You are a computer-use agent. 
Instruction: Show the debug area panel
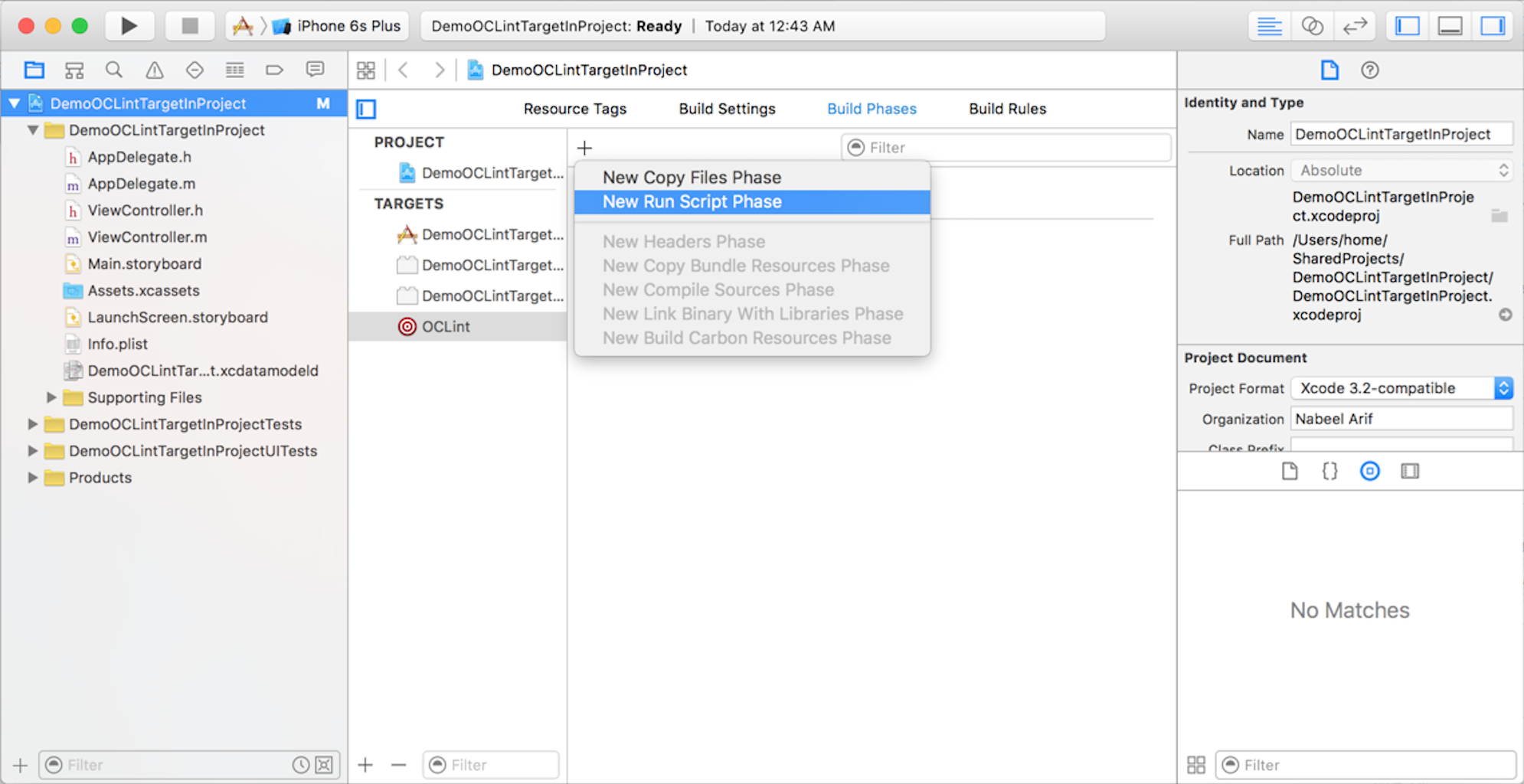click(x=1449, y=25)
